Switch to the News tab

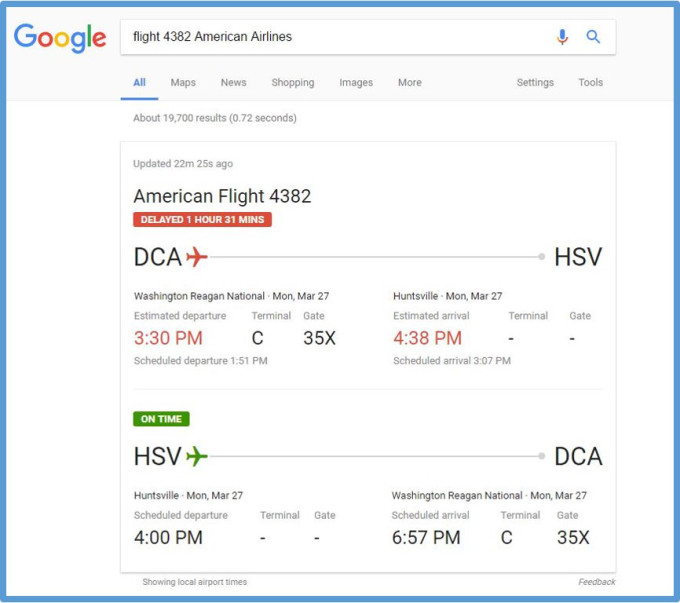tap(233, 83)
